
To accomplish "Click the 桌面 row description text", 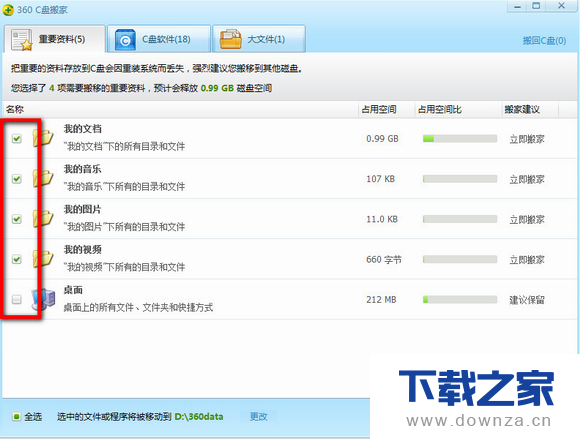I will click(x=138, y=307).
